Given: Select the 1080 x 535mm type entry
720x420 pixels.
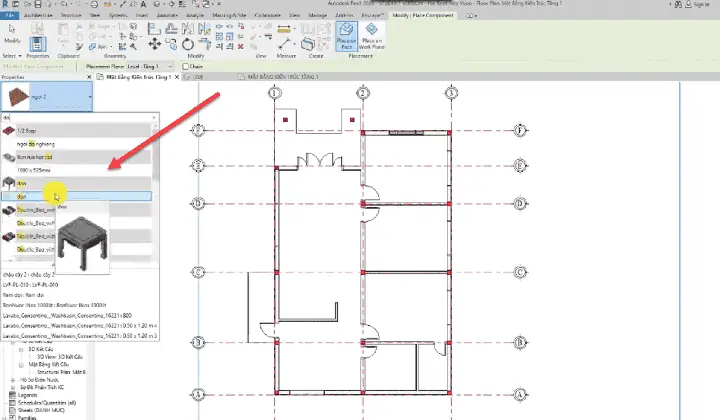Looking at the screenshot, I should (x=76, y=170).
